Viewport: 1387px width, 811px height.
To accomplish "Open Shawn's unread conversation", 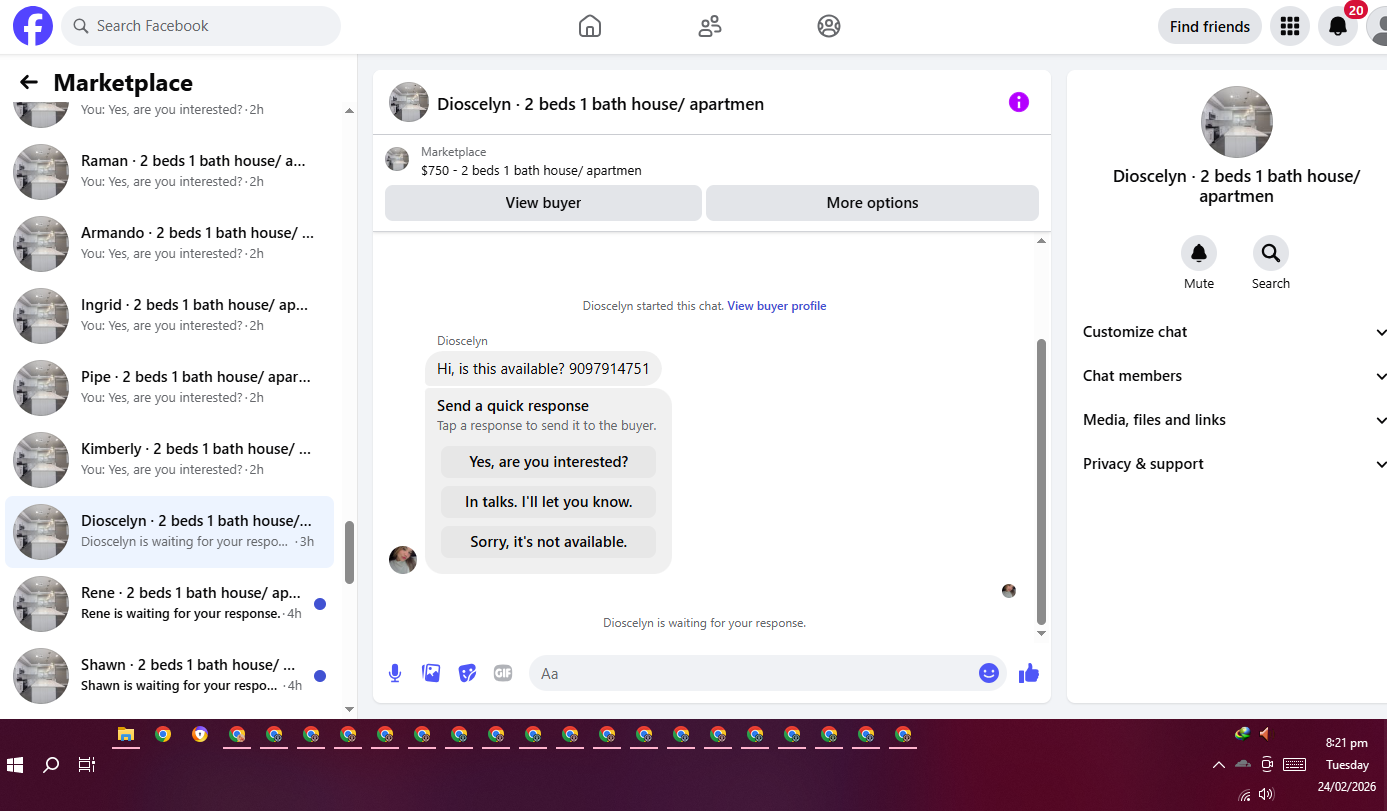I will 170,676.
